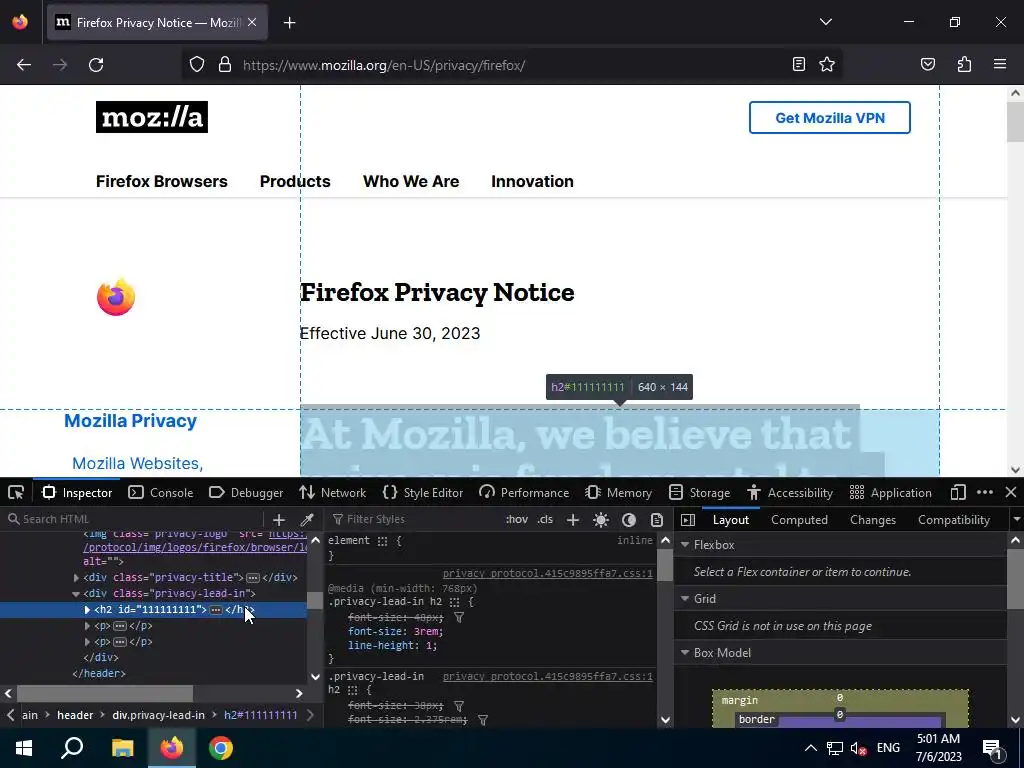1024x768 pixels.
Task: Select the Compatibility sidebar tab
Action: (x=953, y=519)
